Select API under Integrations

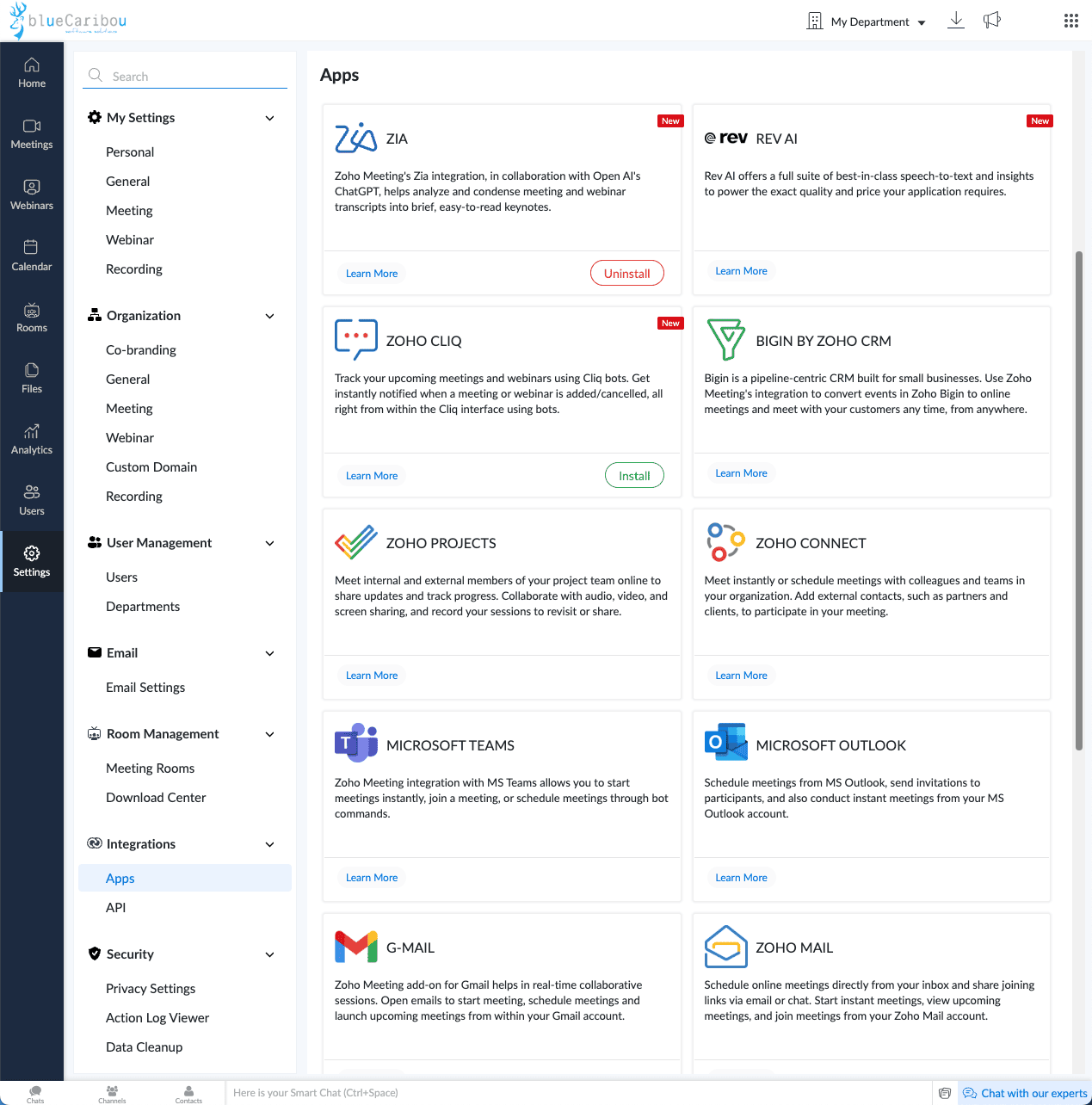115,907
